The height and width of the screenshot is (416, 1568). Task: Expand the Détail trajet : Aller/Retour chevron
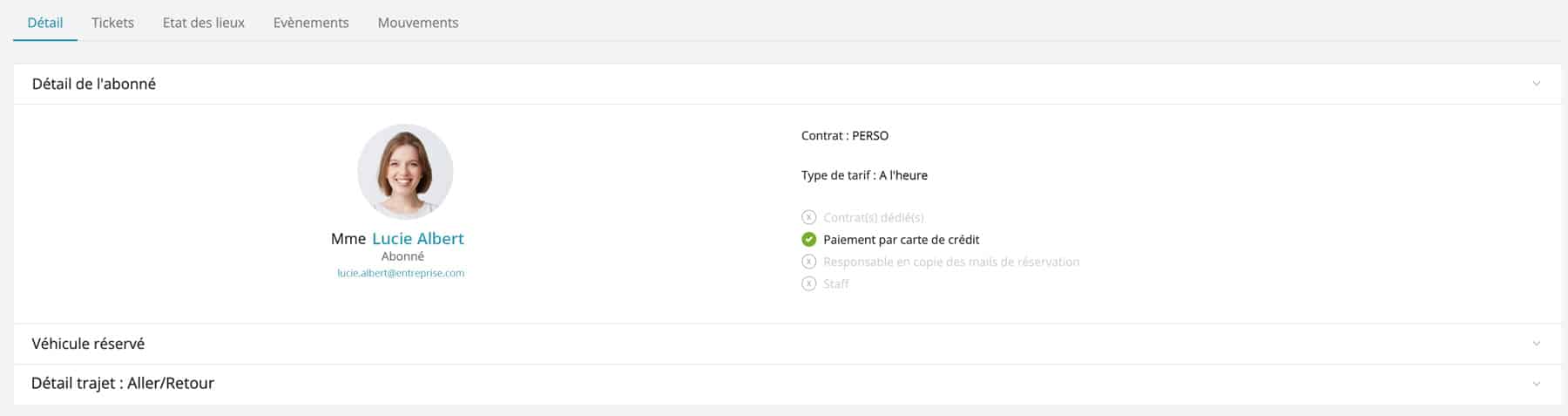tap(1536, 384)
